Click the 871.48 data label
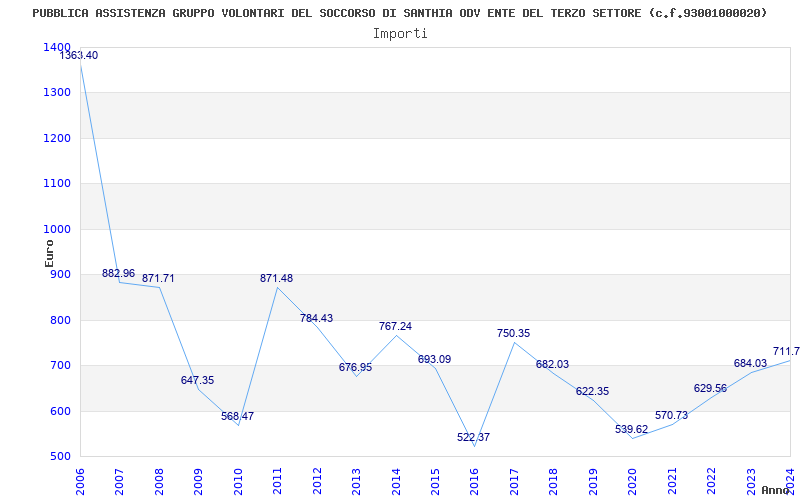The height and width of the screenshot is (500, 800). point(277,278)
